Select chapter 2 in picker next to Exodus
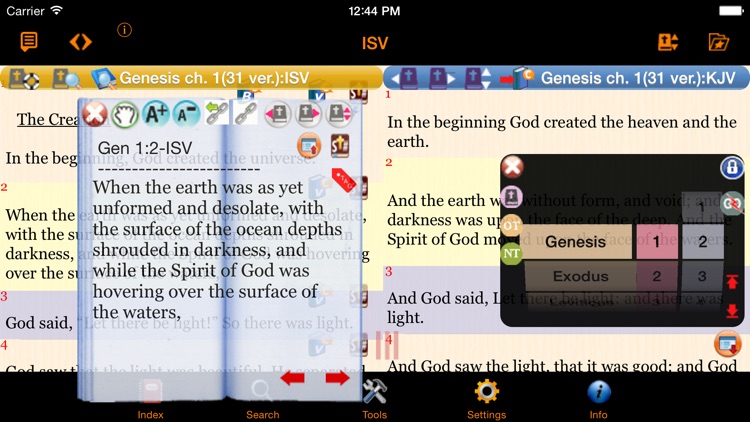This screenshot has width=750, height=422. pos(657,276)
